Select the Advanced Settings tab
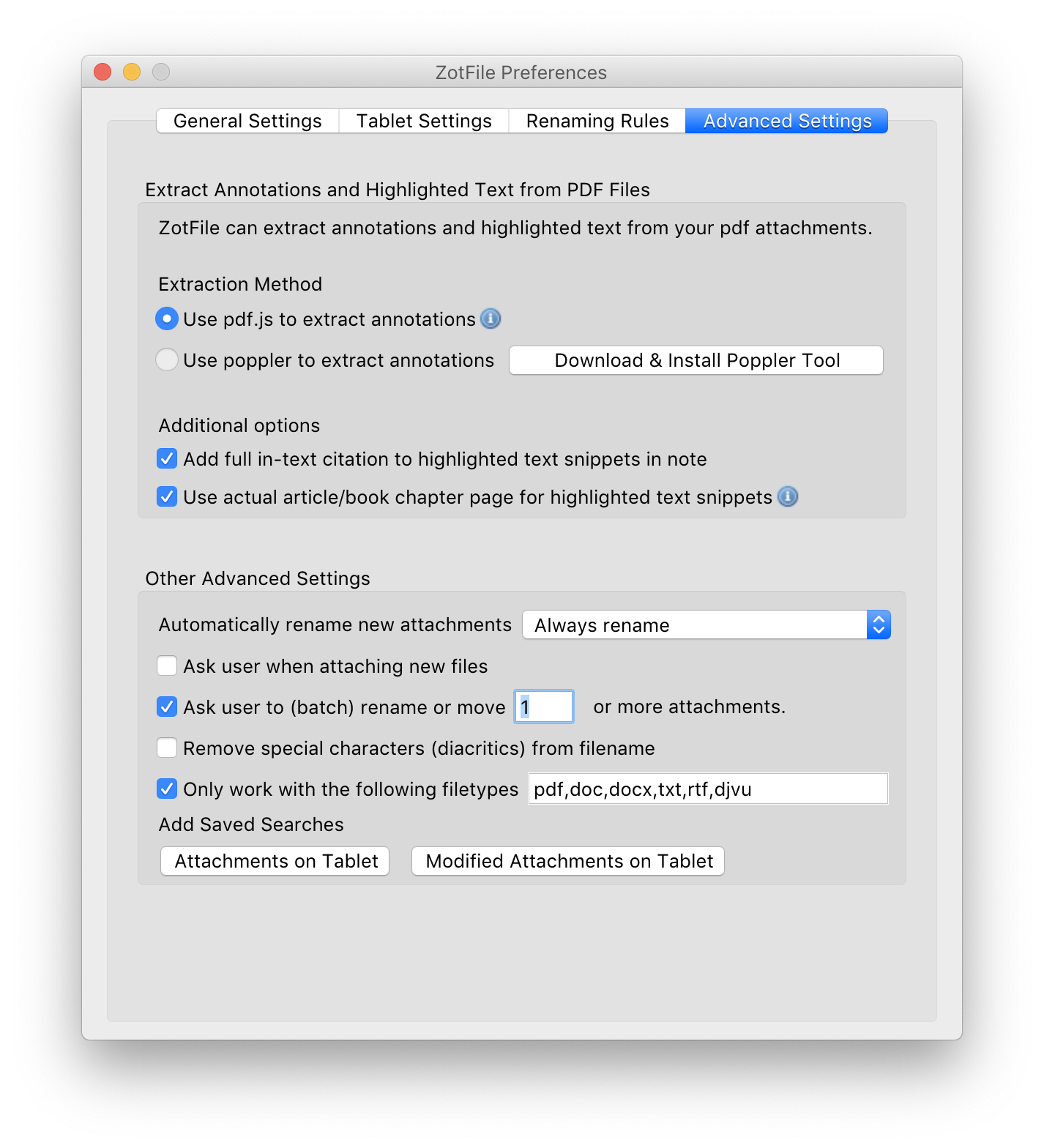Image resolution: width=1044 pixels, height=1148 pixels. point(787,121)
